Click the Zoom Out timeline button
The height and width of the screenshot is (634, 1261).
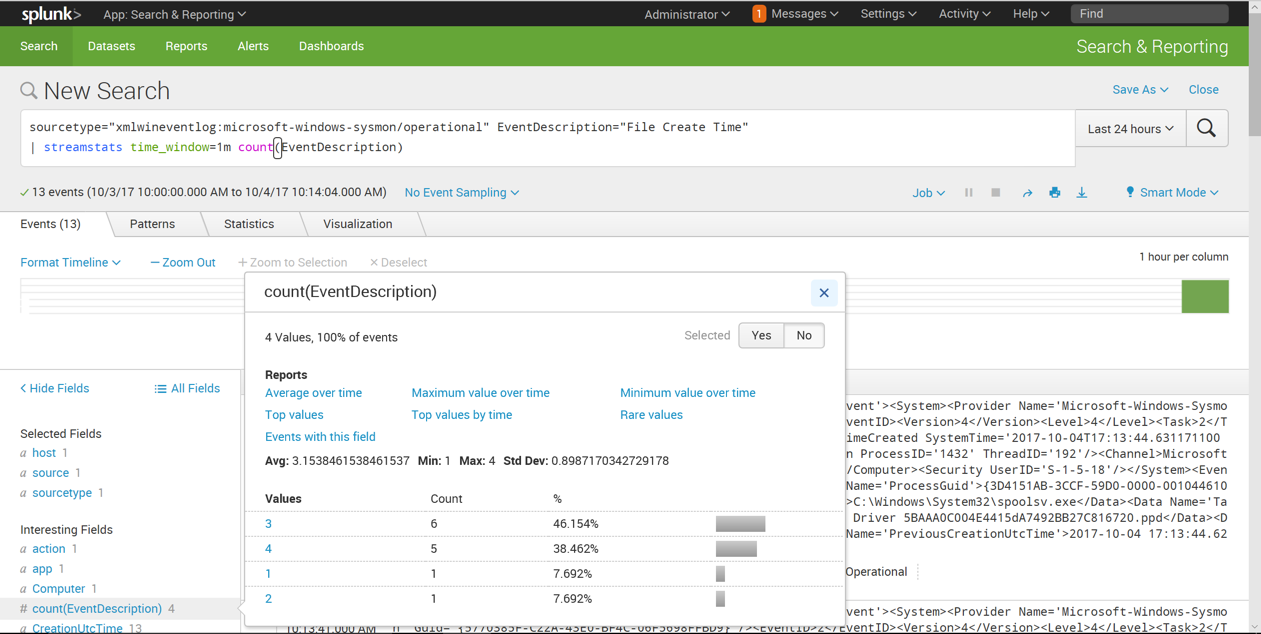(x=183, y=263)
